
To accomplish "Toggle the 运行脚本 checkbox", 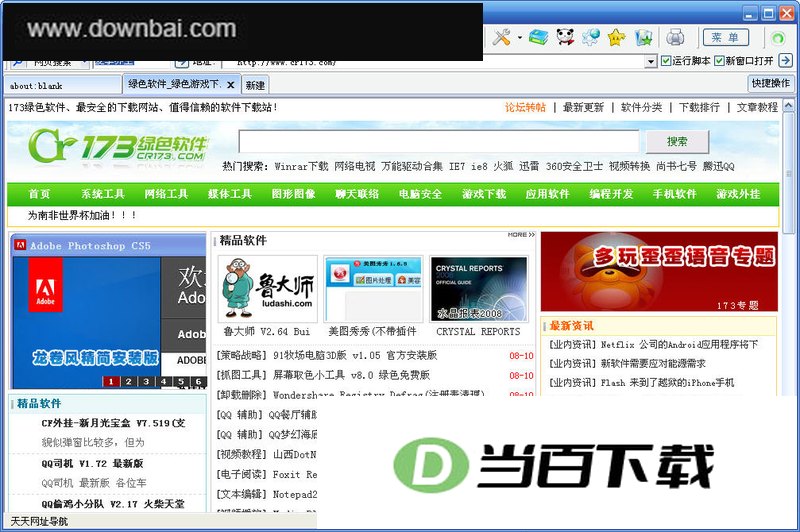I will pyautogui.click(x=666, y=61).
